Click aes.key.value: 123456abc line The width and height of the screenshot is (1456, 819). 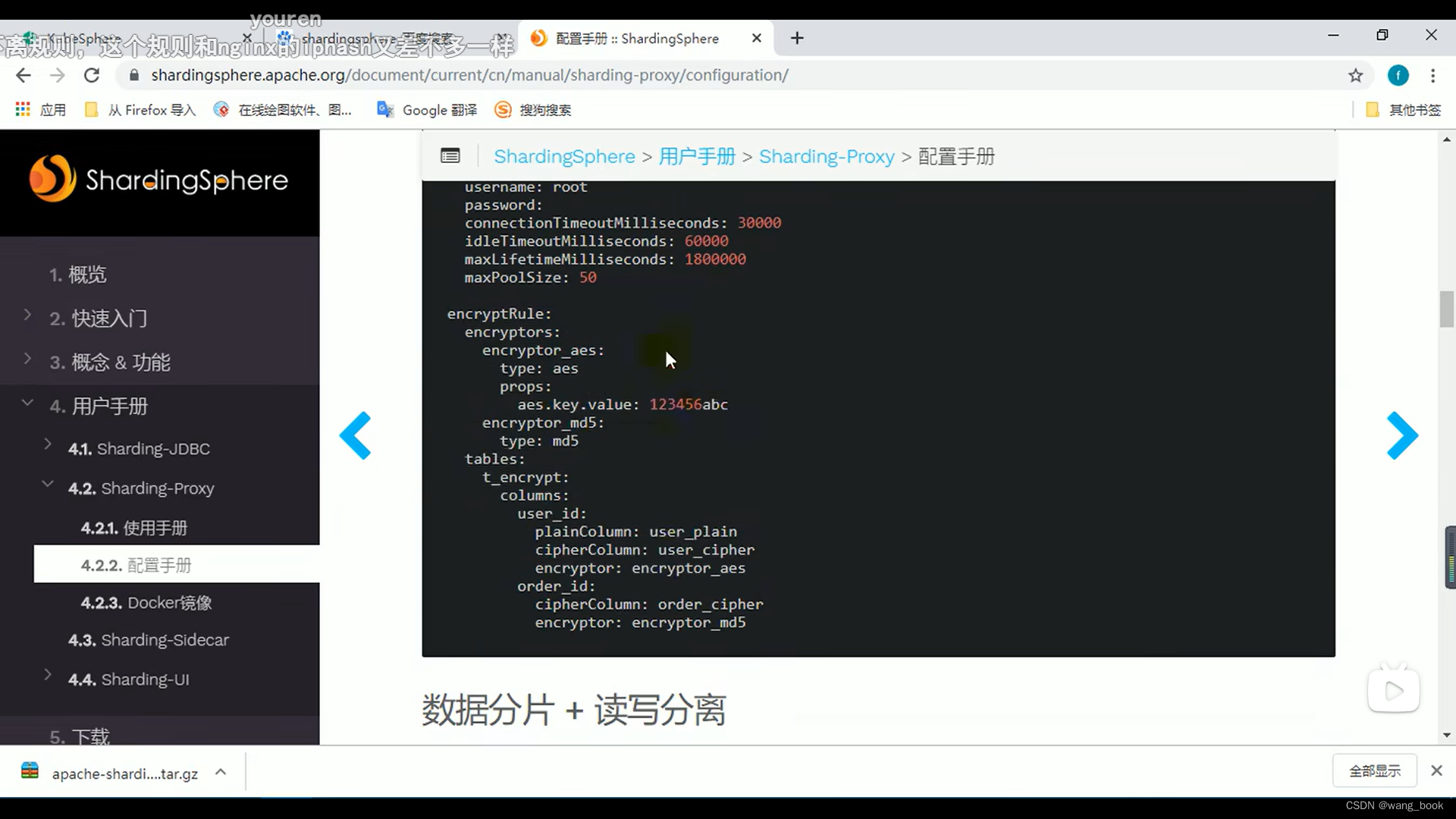623,405
